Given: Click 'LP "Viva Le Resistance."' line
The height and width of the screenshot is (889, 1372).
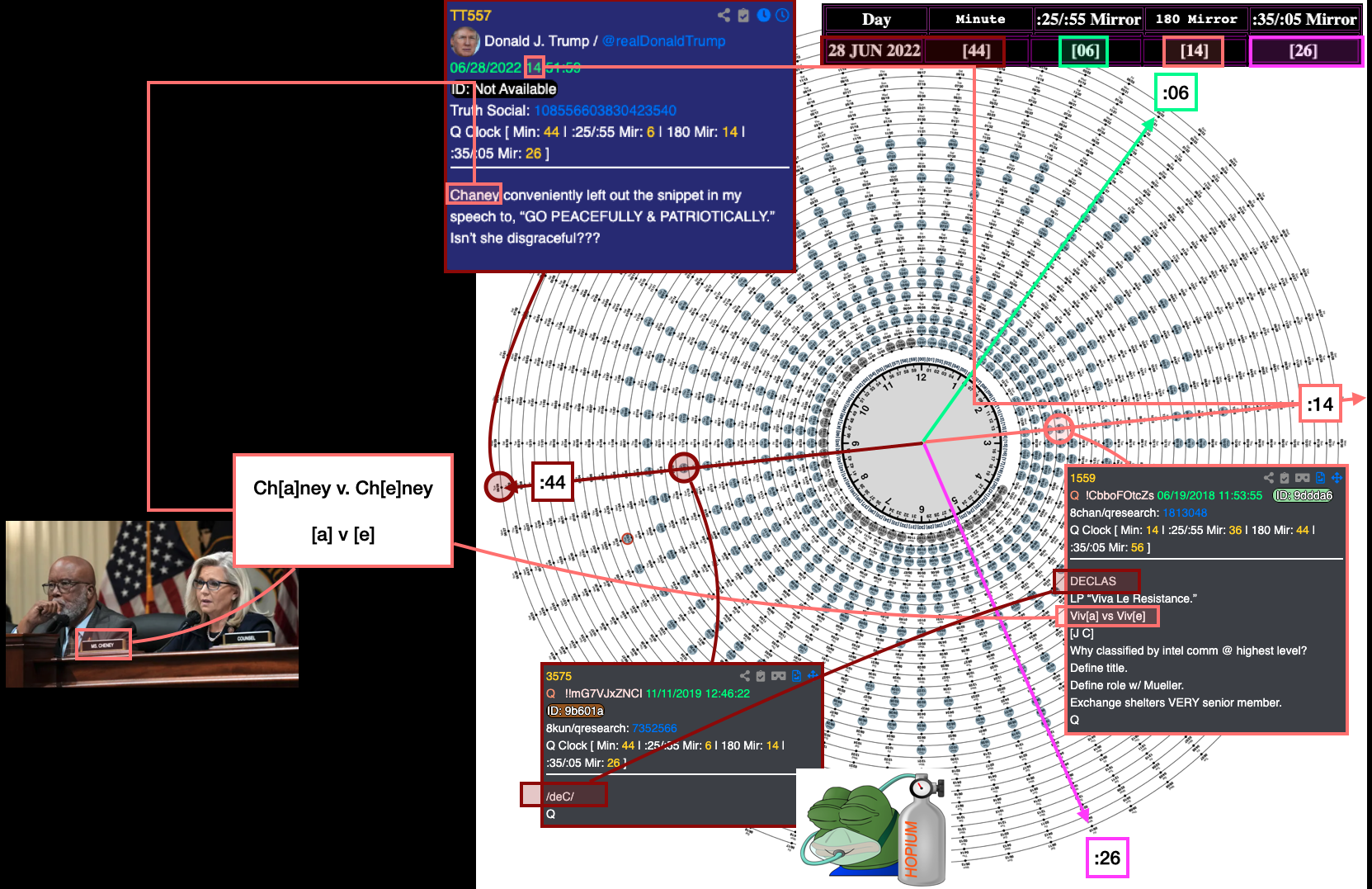Looking at the screenshot, I should click(1133, 598).
